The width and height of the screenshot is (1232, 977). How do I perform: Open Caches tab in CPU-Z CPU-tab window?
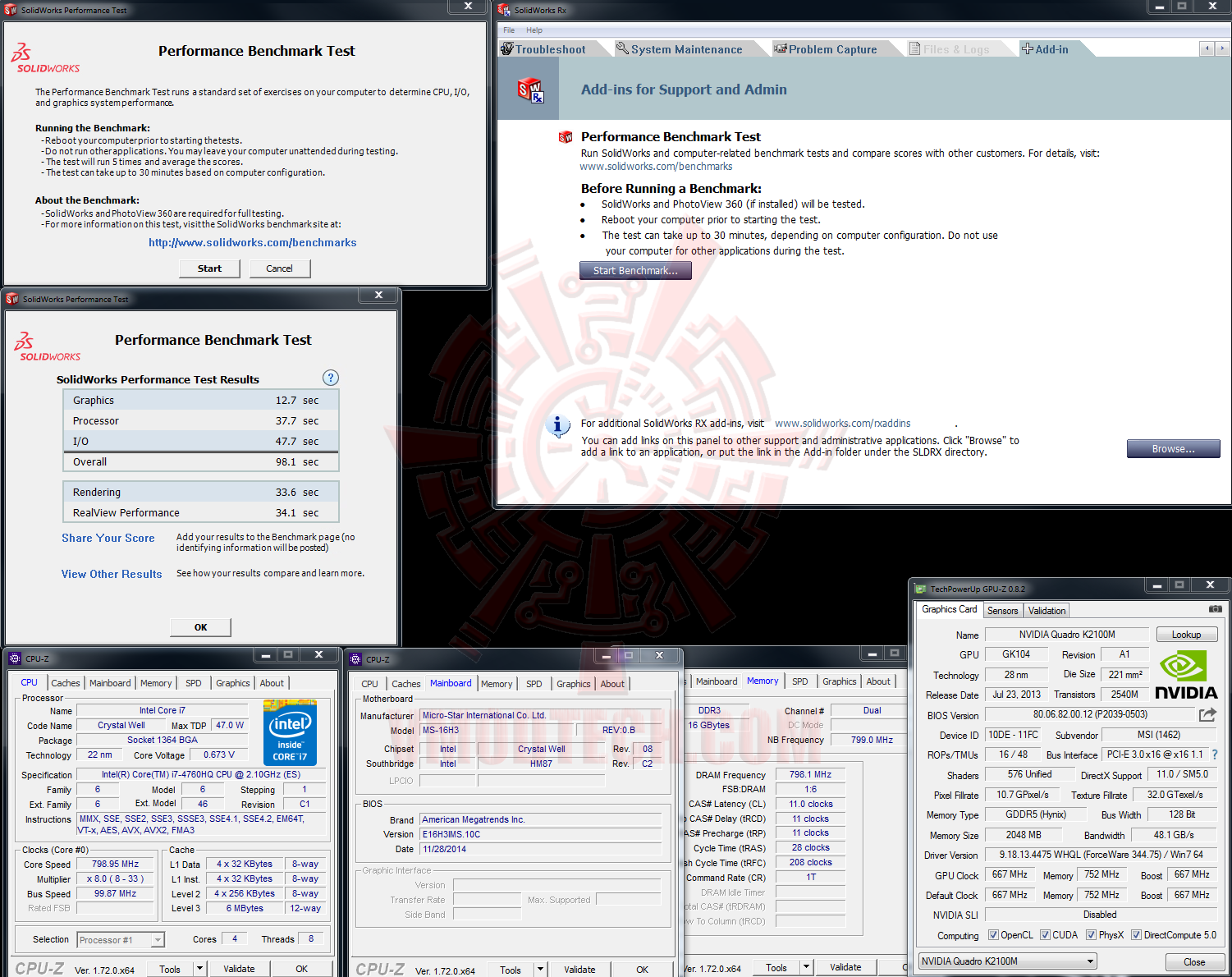(x=66, y=683)
